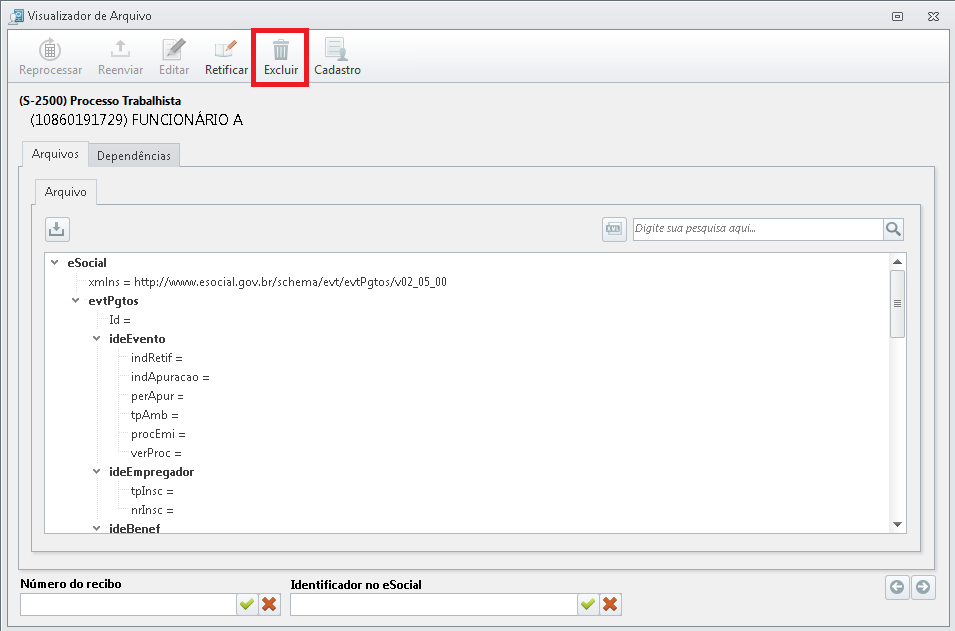Image resolution: width=955 pixels, height=631 pixels.
Task: Click the Identificador no eSocial input
Action: [x=434, y=604]
